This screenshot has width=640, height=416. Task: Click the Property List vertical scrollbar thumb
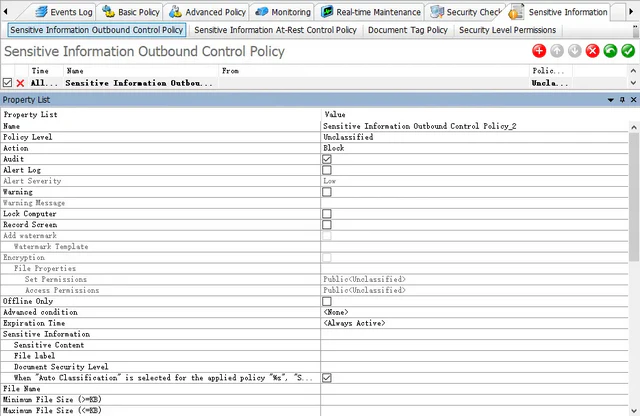coord(634,197)
